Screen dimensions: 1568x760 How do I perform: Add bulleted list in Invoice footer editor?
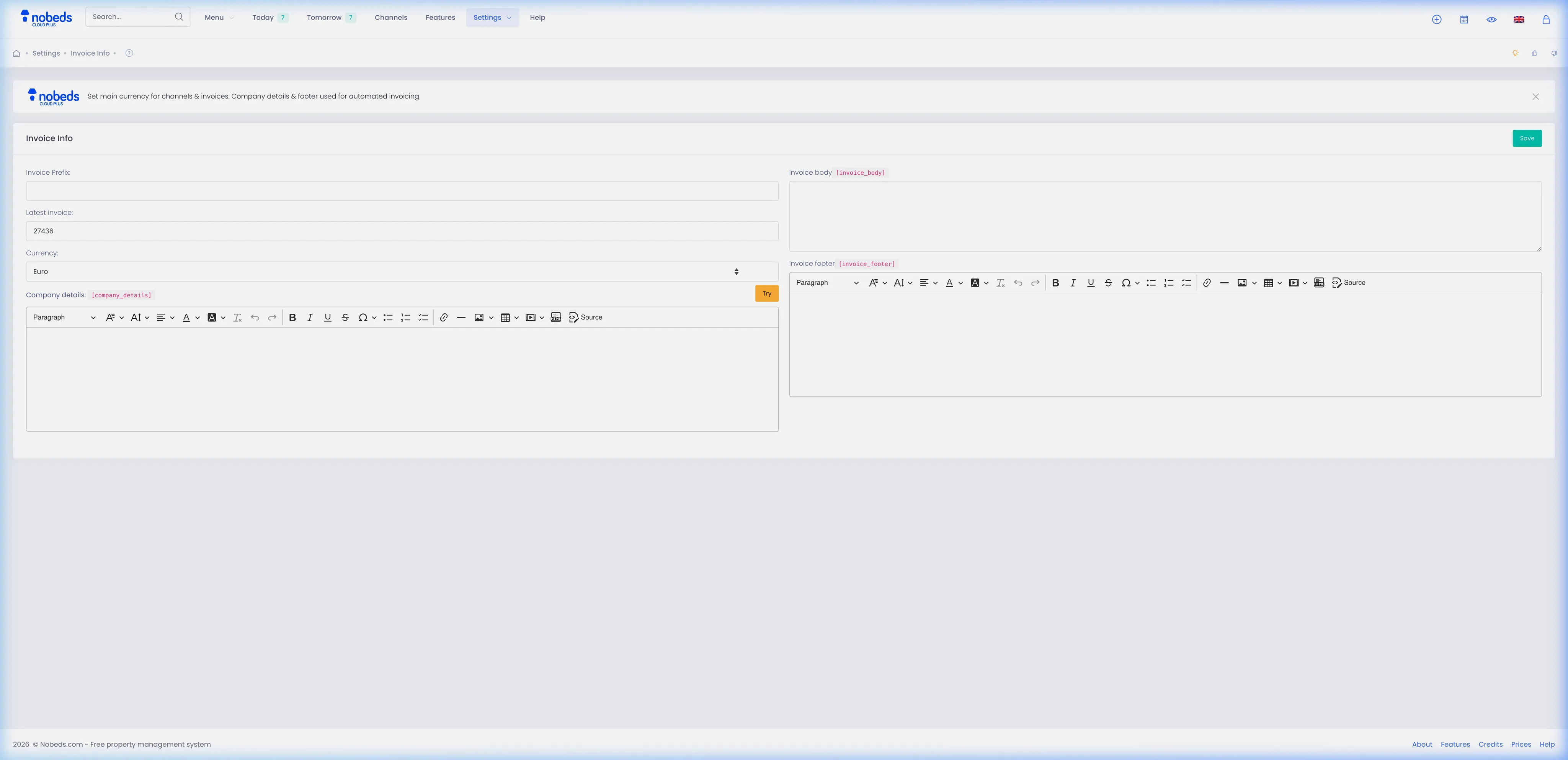click(1151, 283)
